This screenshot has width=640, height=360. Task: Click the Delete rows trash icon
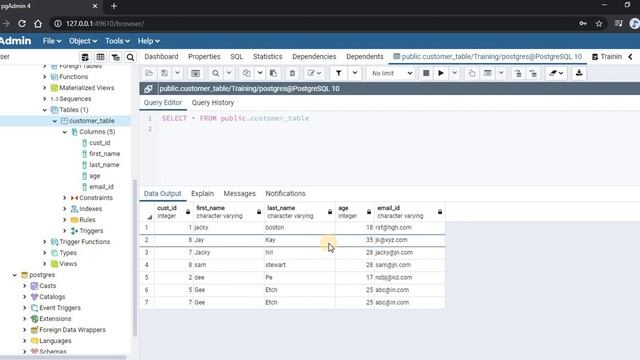tap(292, 73)
